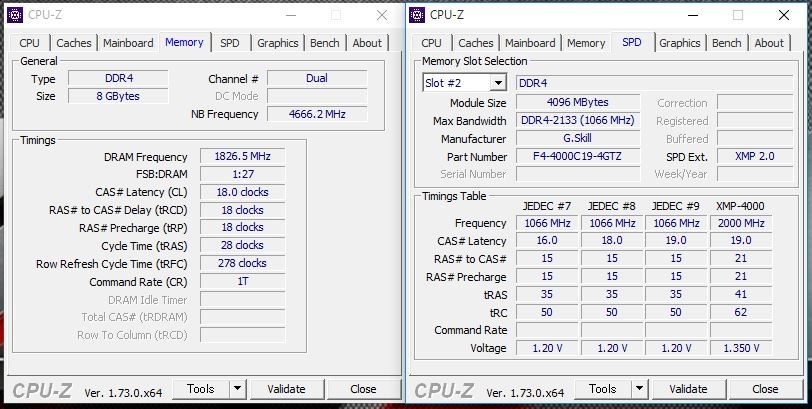Open Bench tab in right window
Image resolution: width=812 pixels, height=409 pixels.
(727, 43)
